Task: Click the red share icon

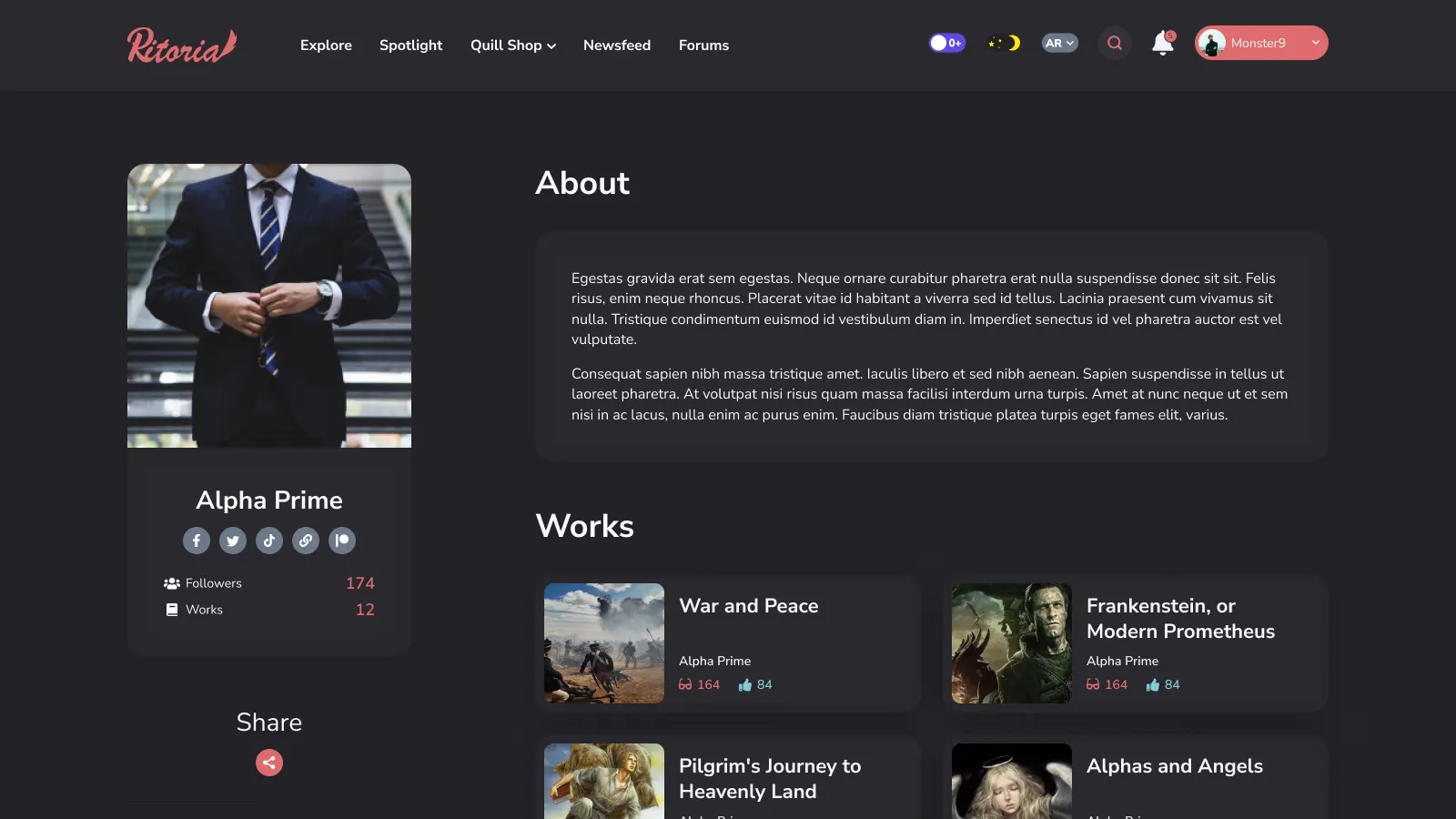Action: 269,763
